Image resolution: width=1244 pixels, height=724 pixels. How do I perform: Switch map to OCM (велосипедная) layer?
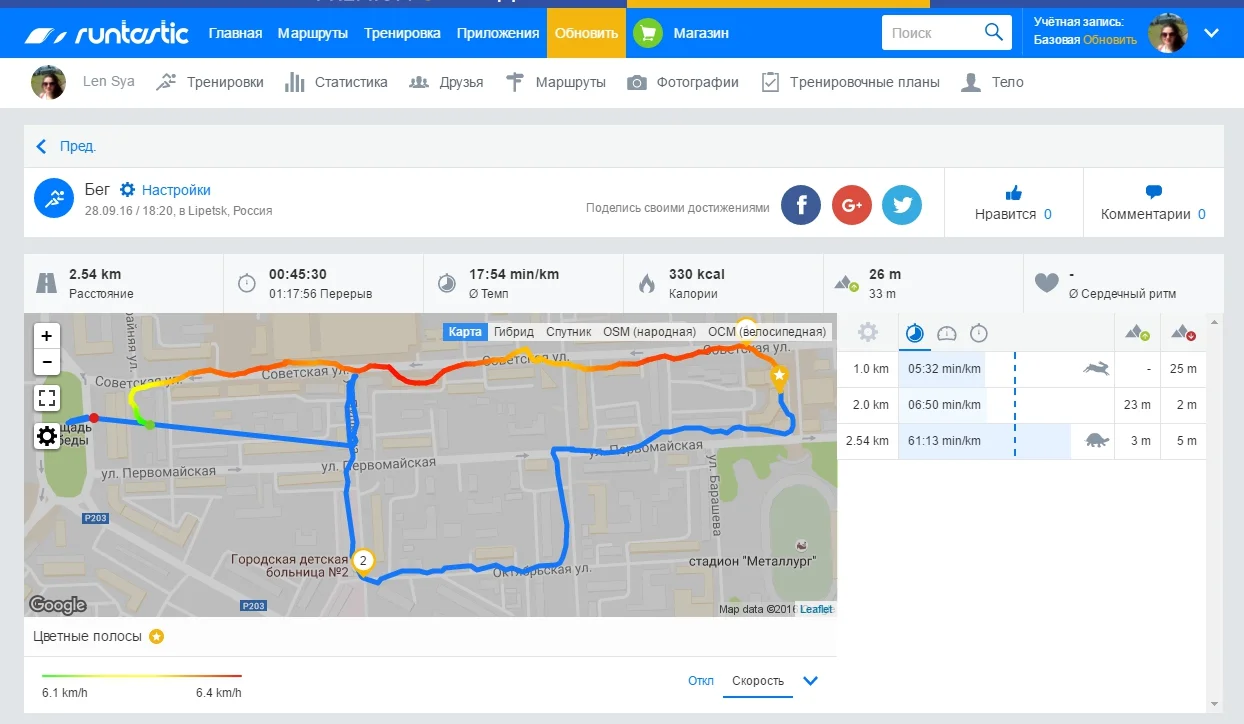point(767,332)
